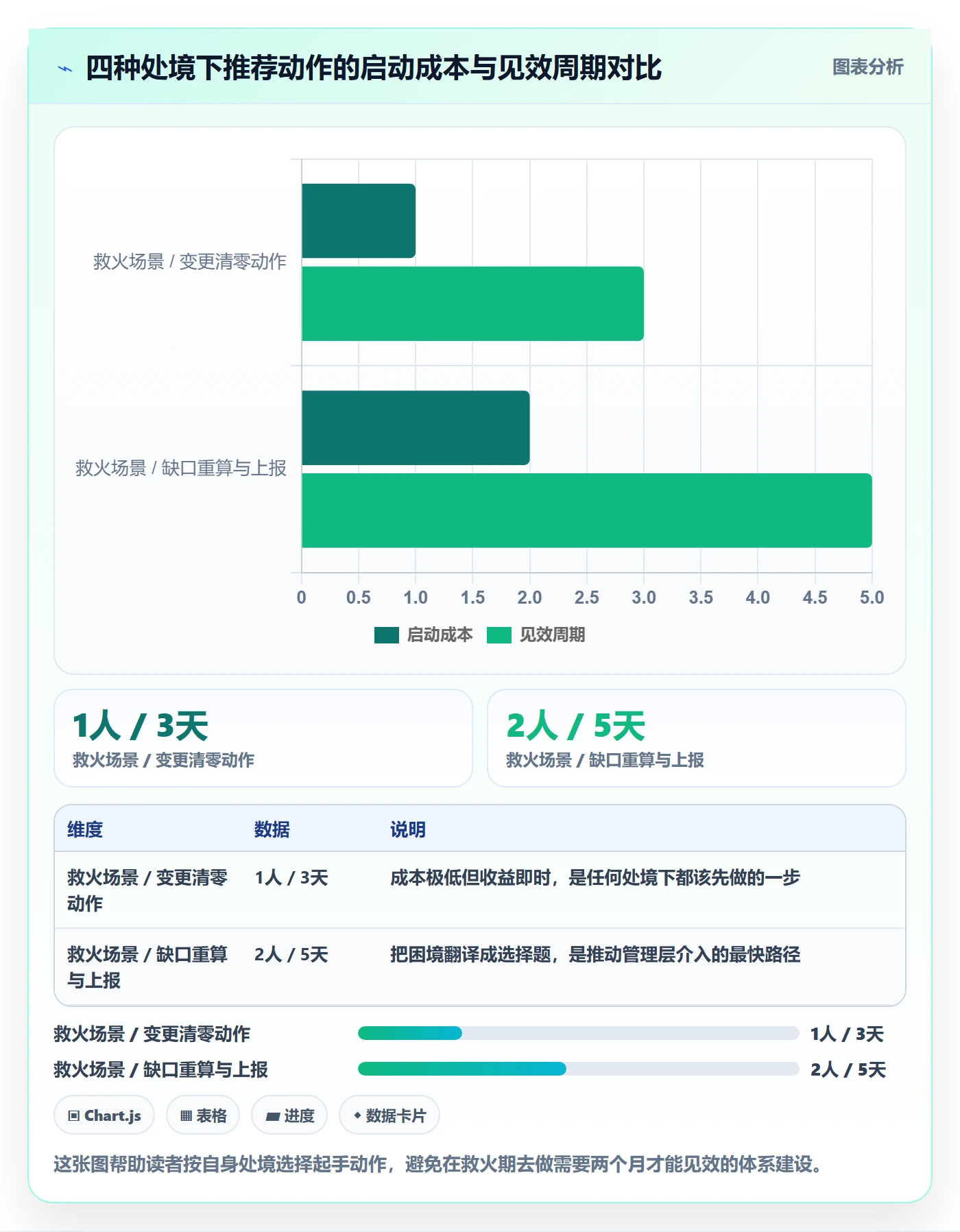Click the 见效周期 legend label
The width and height of the screenshot is (960, 1232).
tap(552, 635)
